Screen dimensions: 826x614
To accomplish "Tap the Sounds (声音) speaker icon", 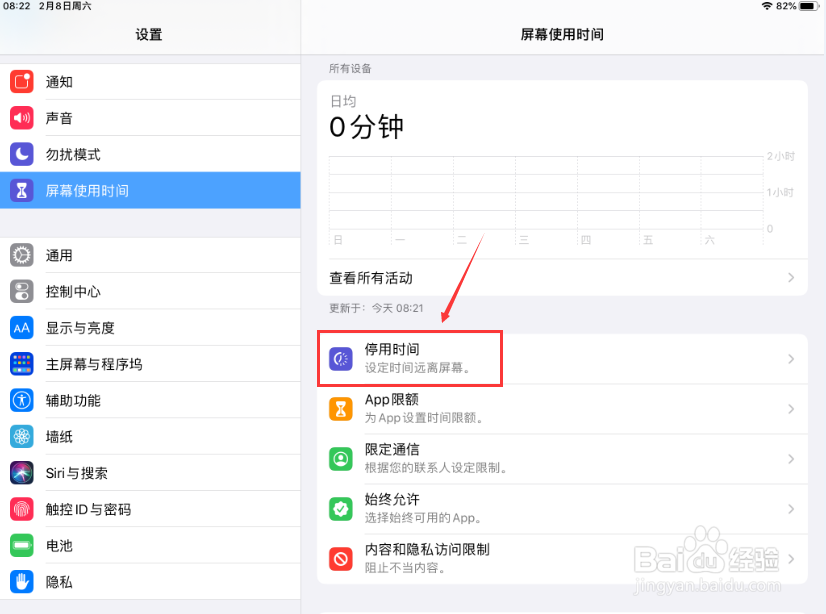I will (22, 118).
